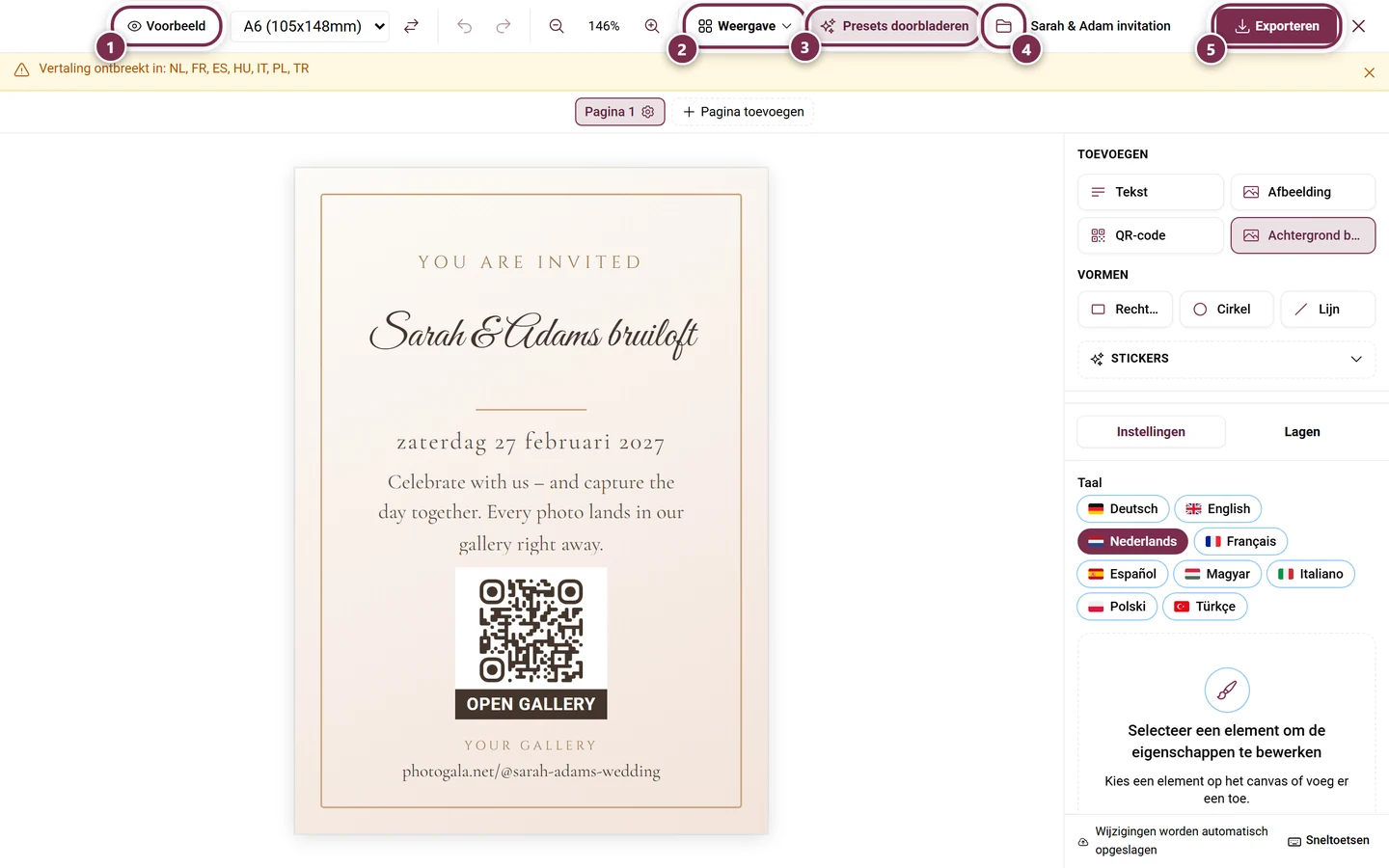Click the Exporteren button
Screen dimensions: 1389x868
(1277, 26)
